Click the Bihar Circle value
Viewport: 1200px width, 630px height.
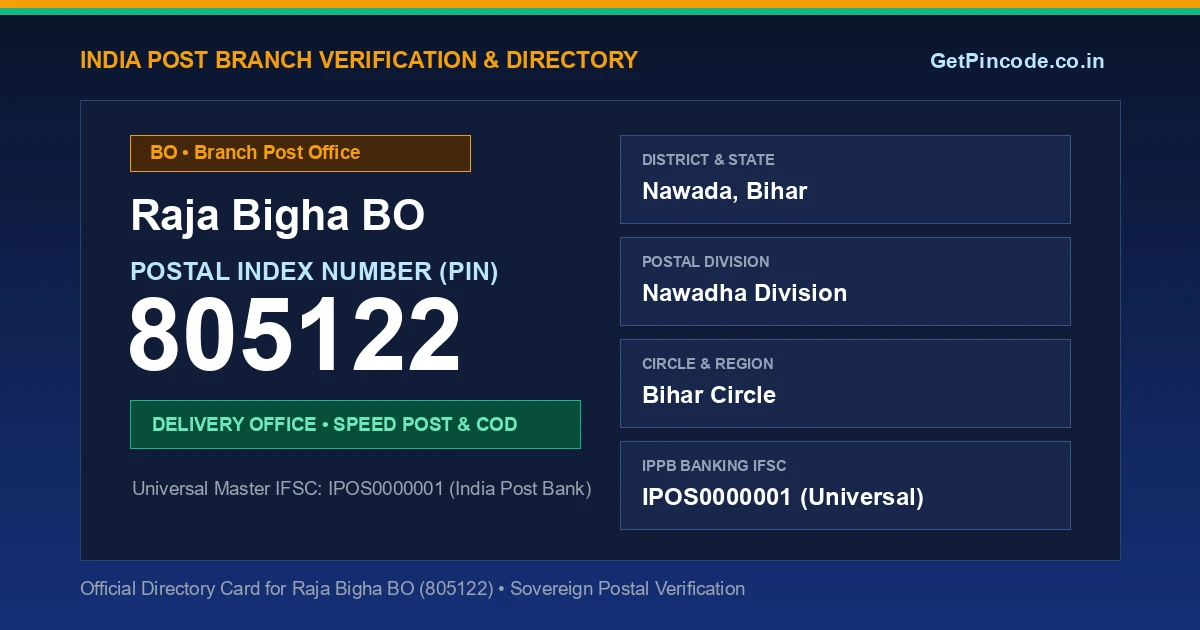(x=709, y=395)
